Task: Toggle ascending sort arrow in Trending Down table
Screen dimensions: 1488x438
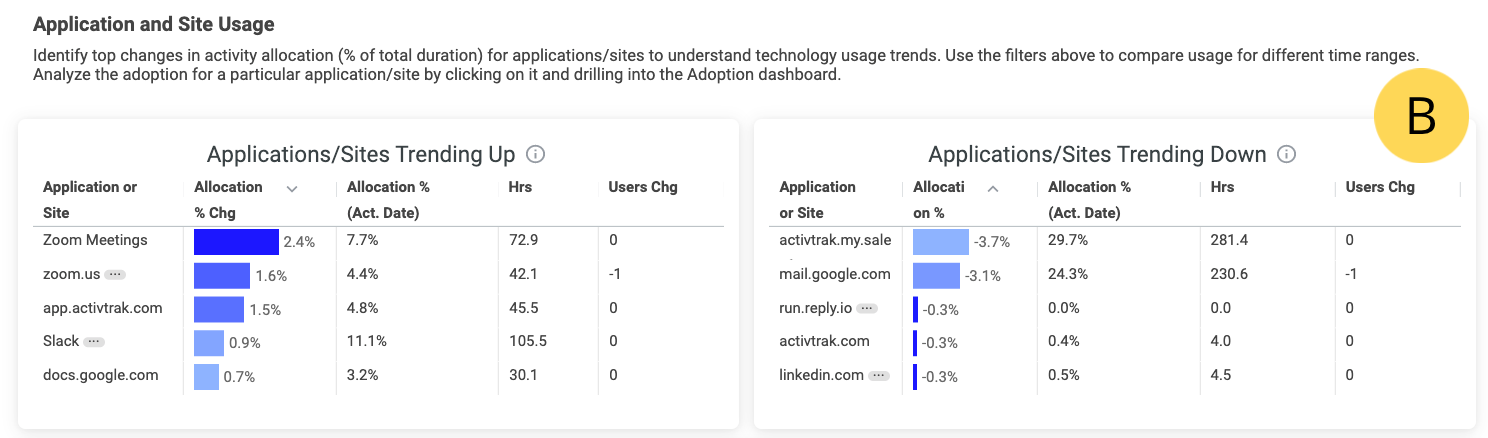Action: (x=993, y=188)
